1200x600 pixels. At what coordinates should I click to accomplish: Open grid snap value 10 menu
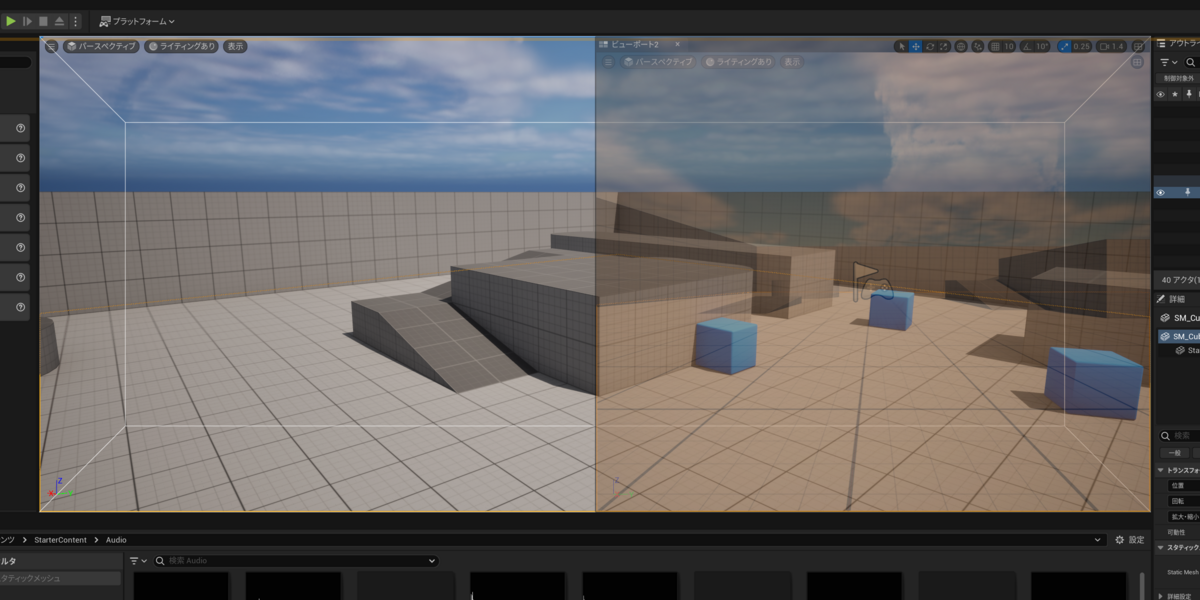click(1009, 46)
